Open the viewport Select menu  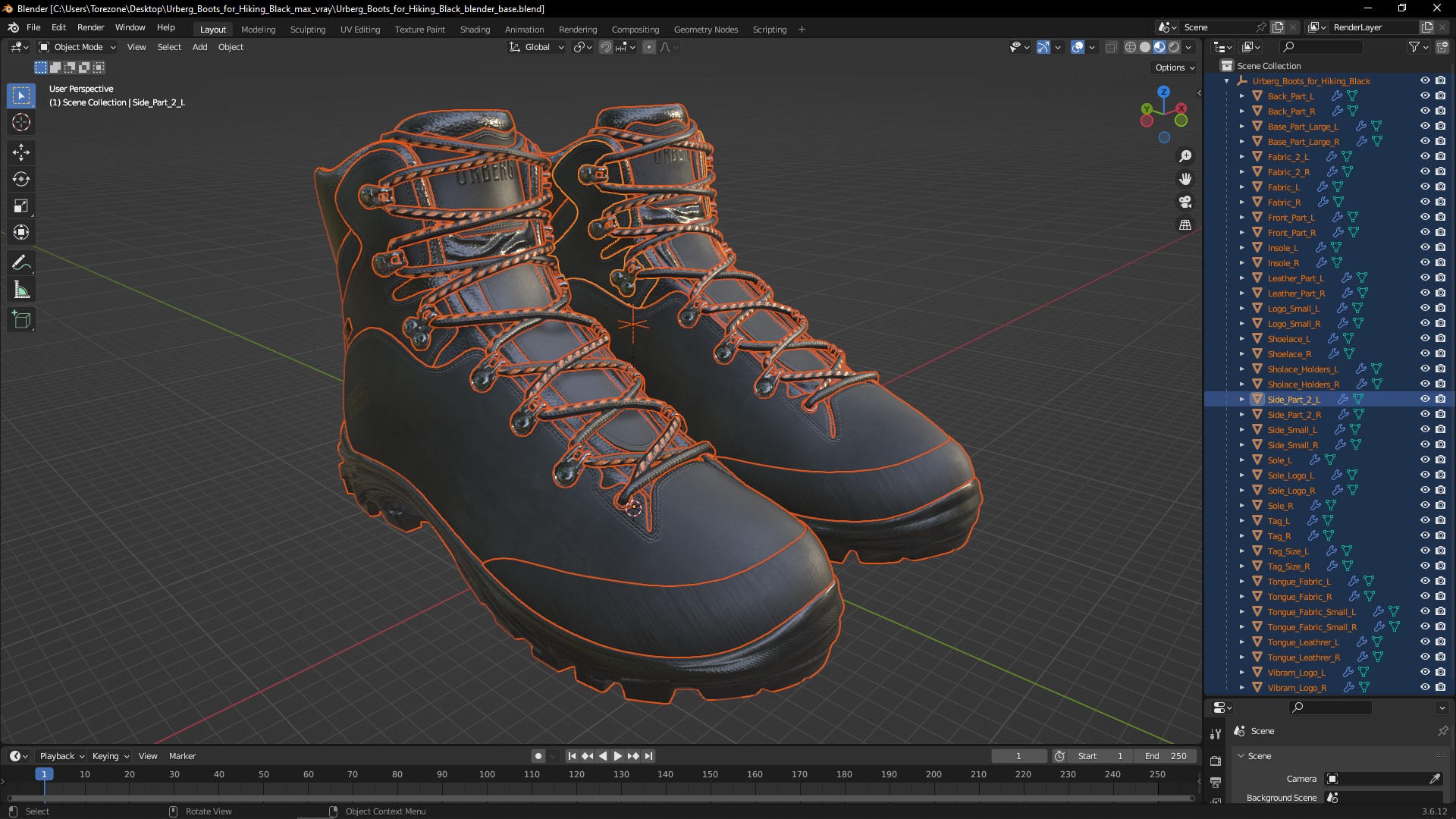click(169, 47)
